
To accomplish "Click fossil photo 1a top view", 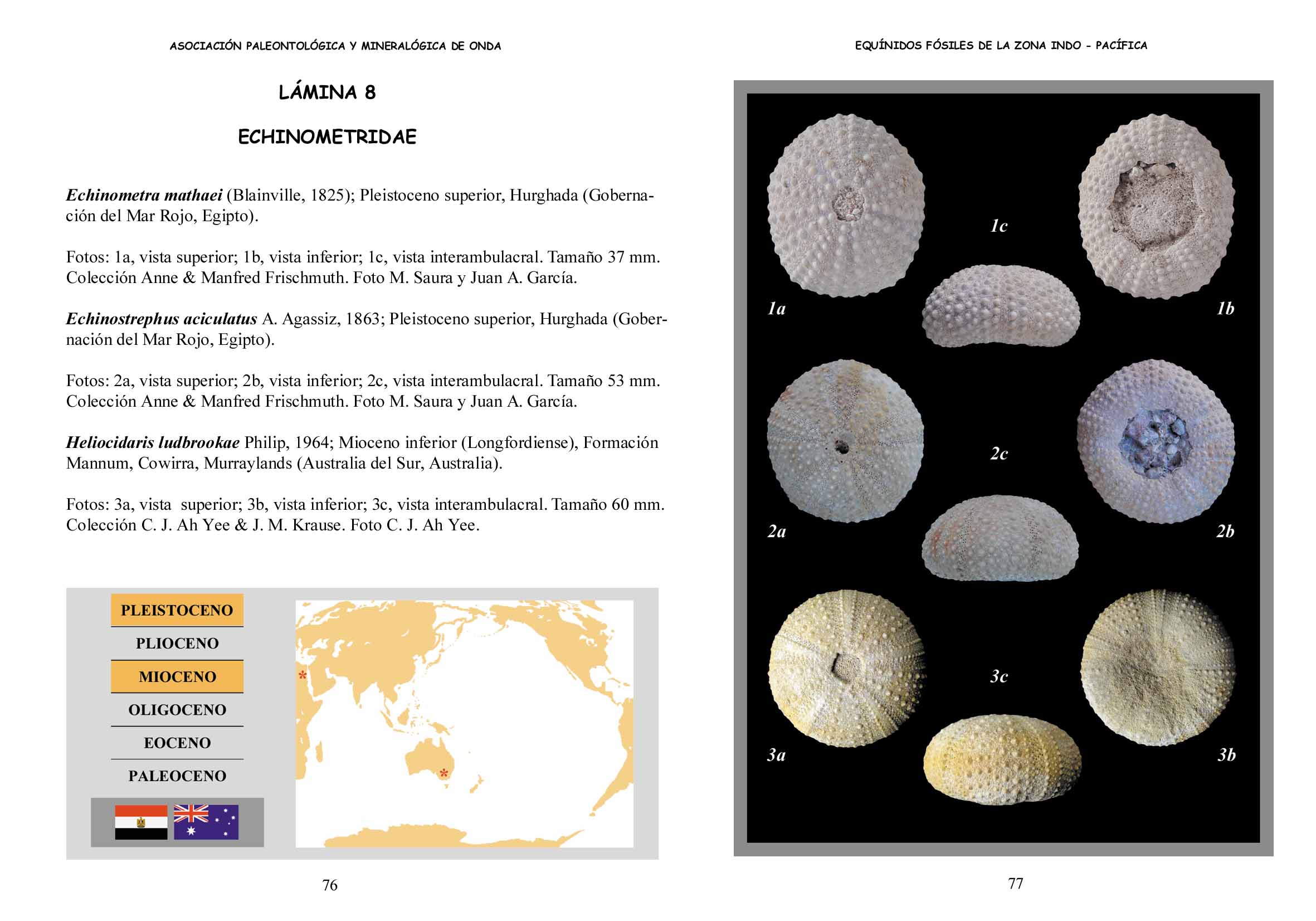I will click(x=845, y=205).
